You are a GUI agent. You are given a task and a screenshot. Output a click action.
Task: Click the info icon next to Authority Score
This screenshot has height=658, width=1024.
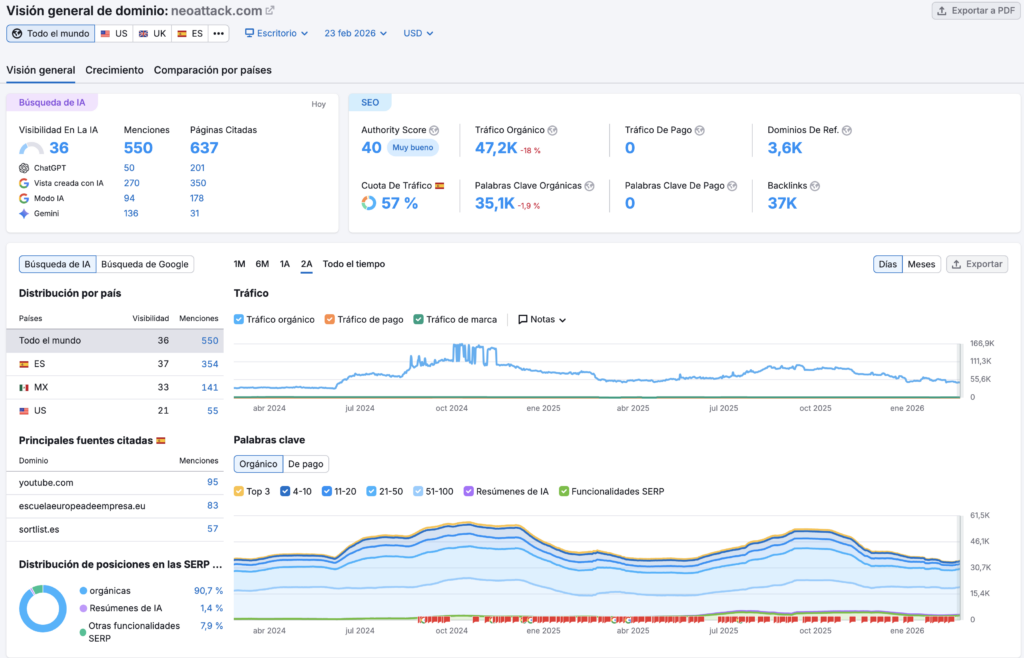pyautogui.click(x=433, y=130)
